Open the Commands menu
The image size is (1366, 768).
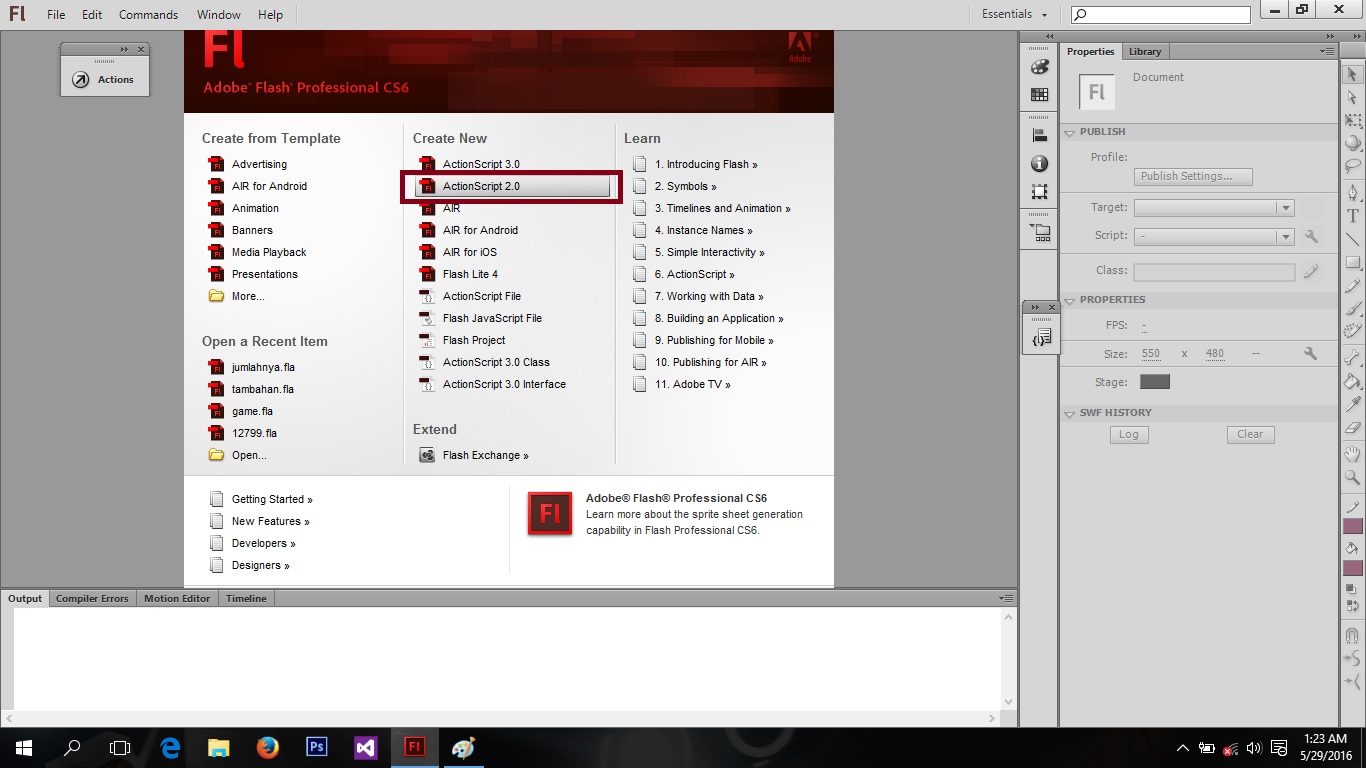(148, 14)
